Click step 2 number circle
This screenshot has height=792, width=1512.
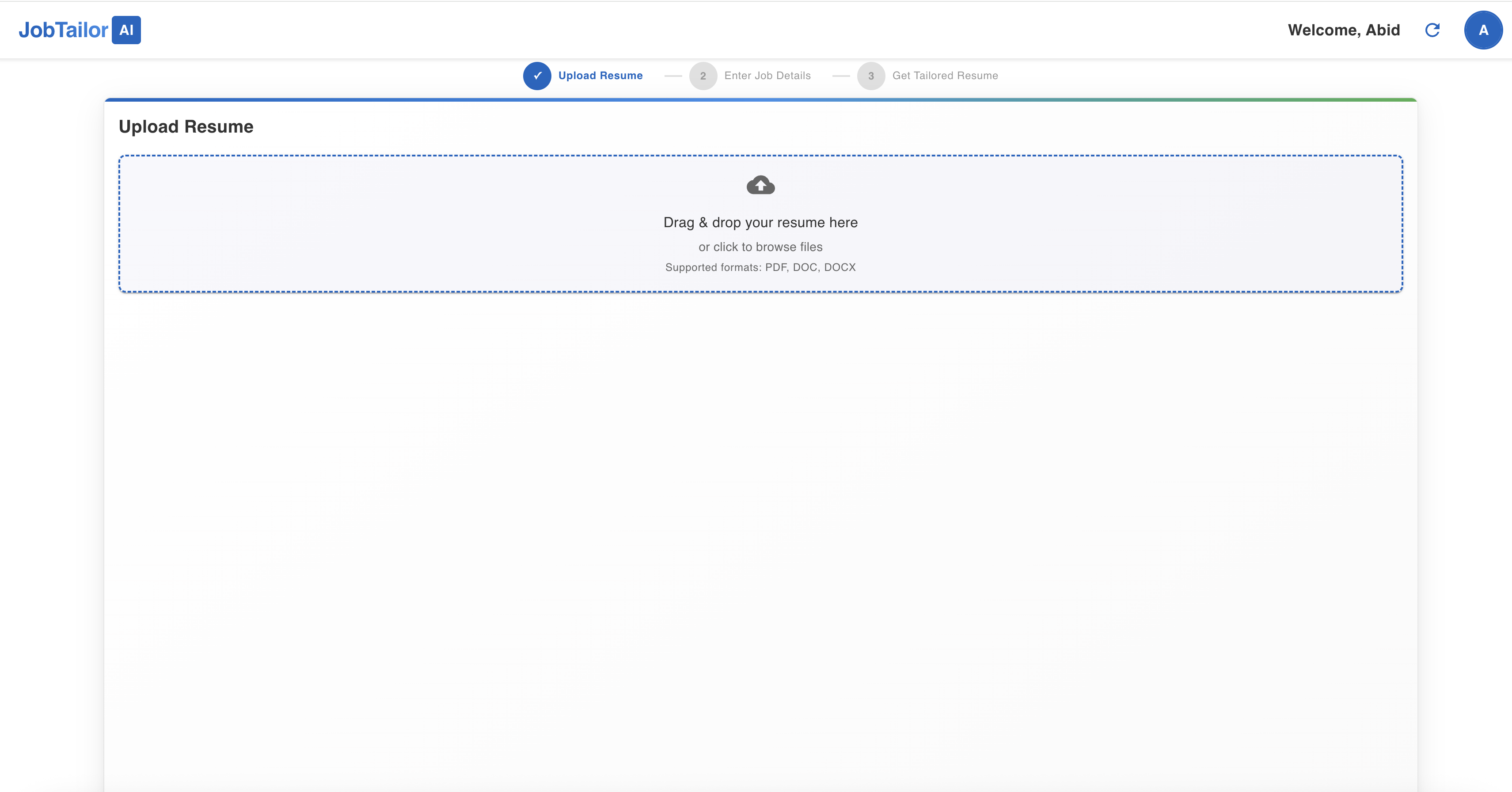click(703, 76)
